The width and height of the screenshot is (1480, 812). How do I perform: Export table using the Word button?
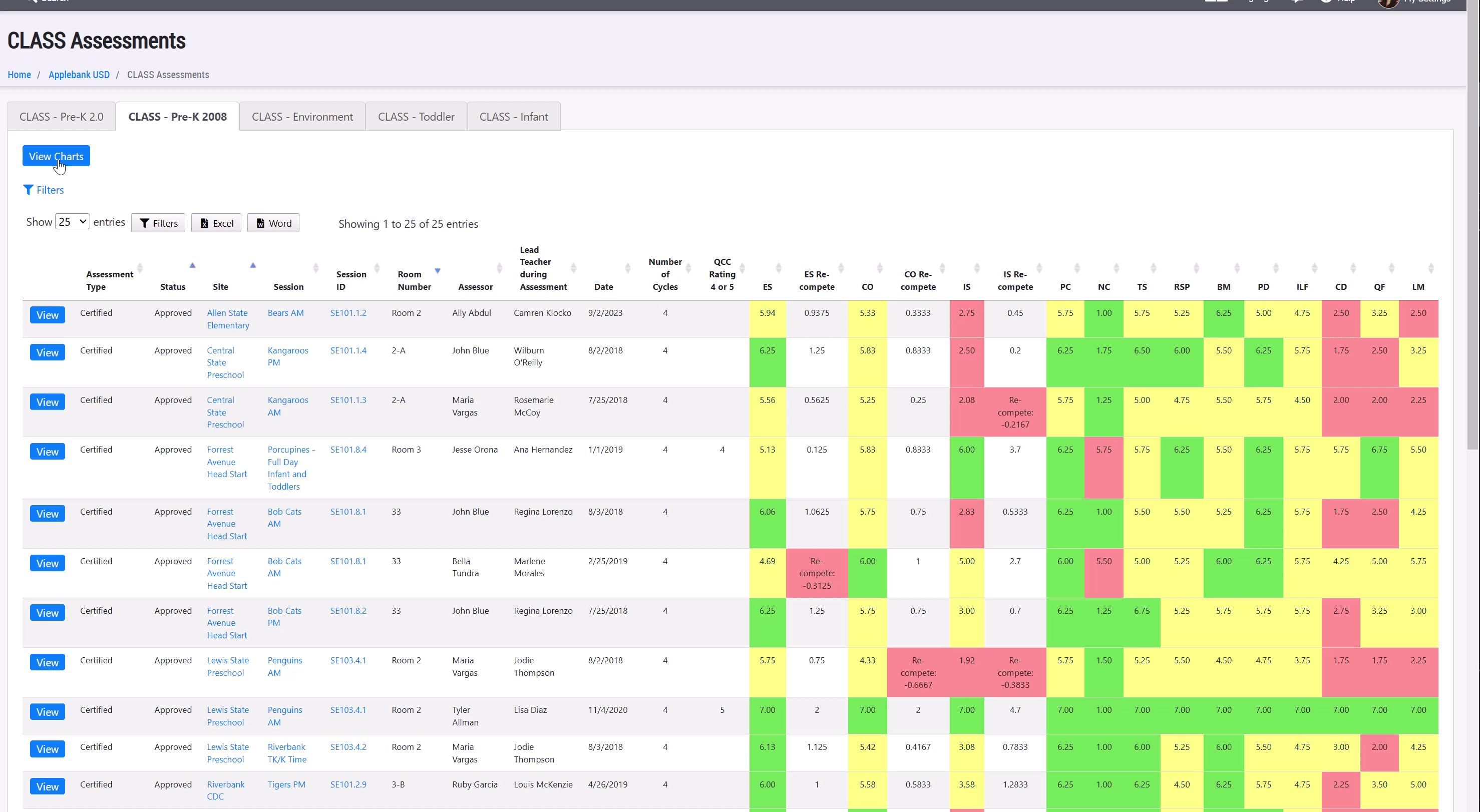coord(273,223)
